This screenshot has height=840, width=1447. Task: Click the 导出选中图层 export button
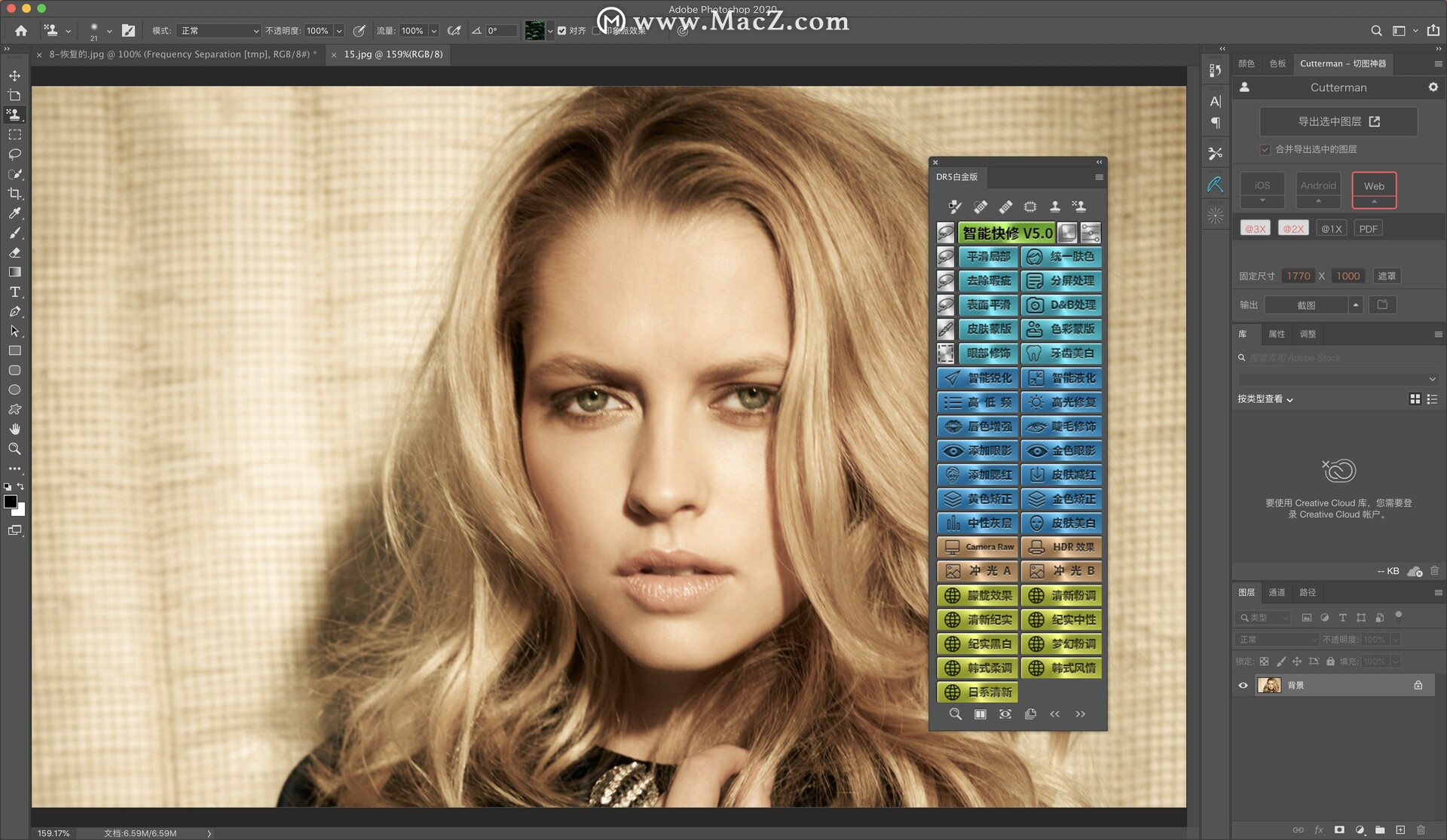1338,121
